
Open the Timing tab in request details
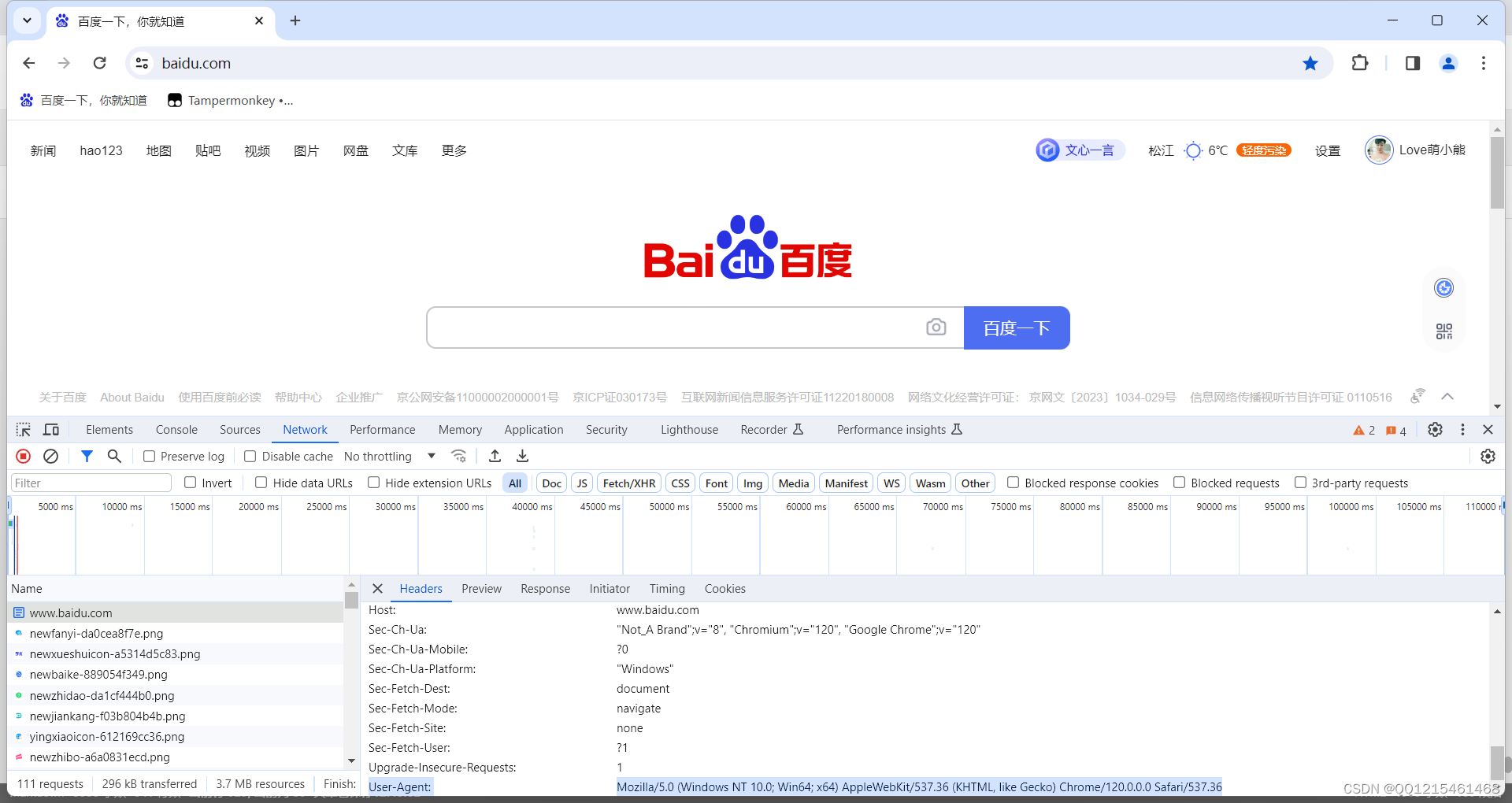667,589
